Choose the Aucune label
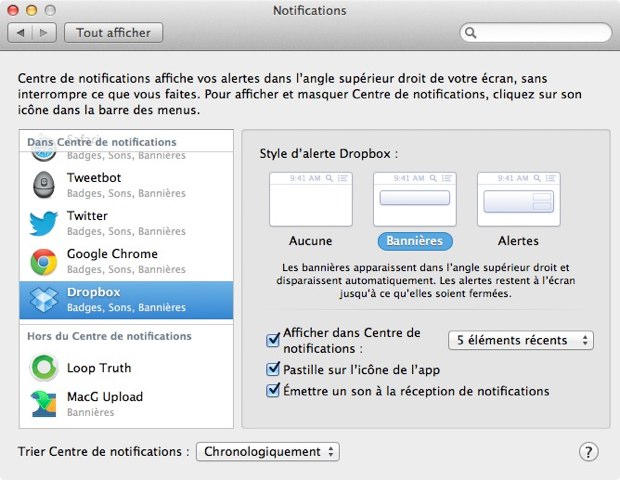620x480 pixels. click(310, 241)
